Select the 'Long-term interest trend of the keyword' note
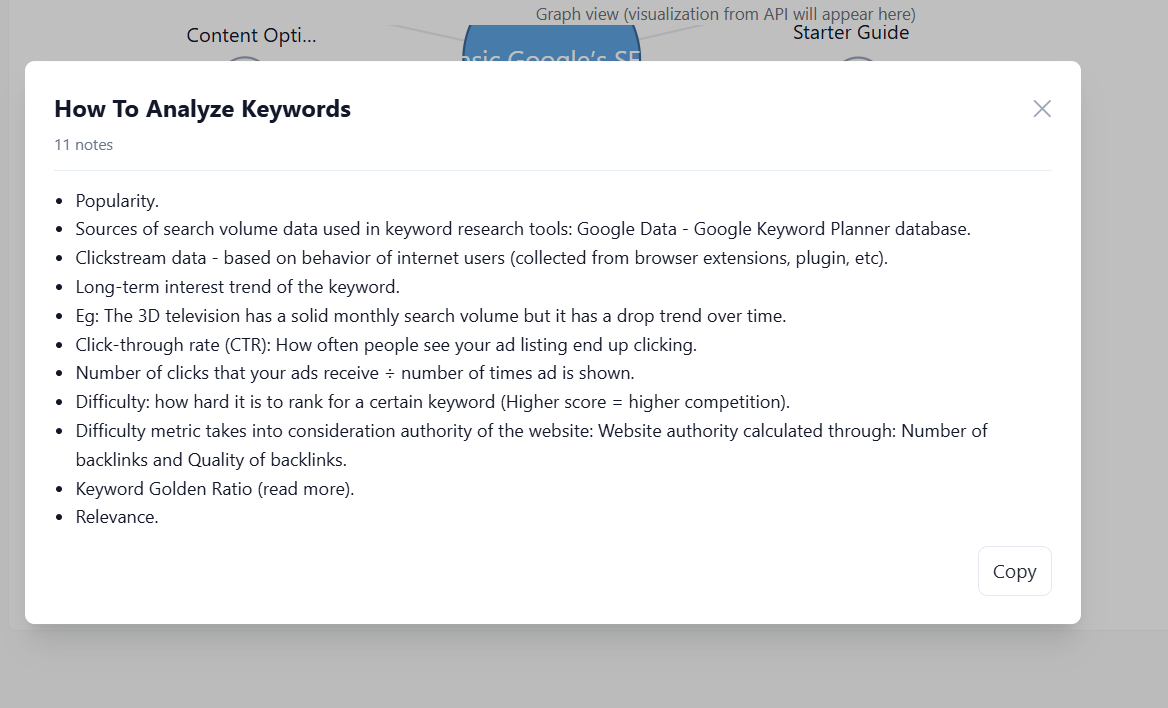Image resolution: width=1168 pixels, height=708 pixels. tap(238, 287)
